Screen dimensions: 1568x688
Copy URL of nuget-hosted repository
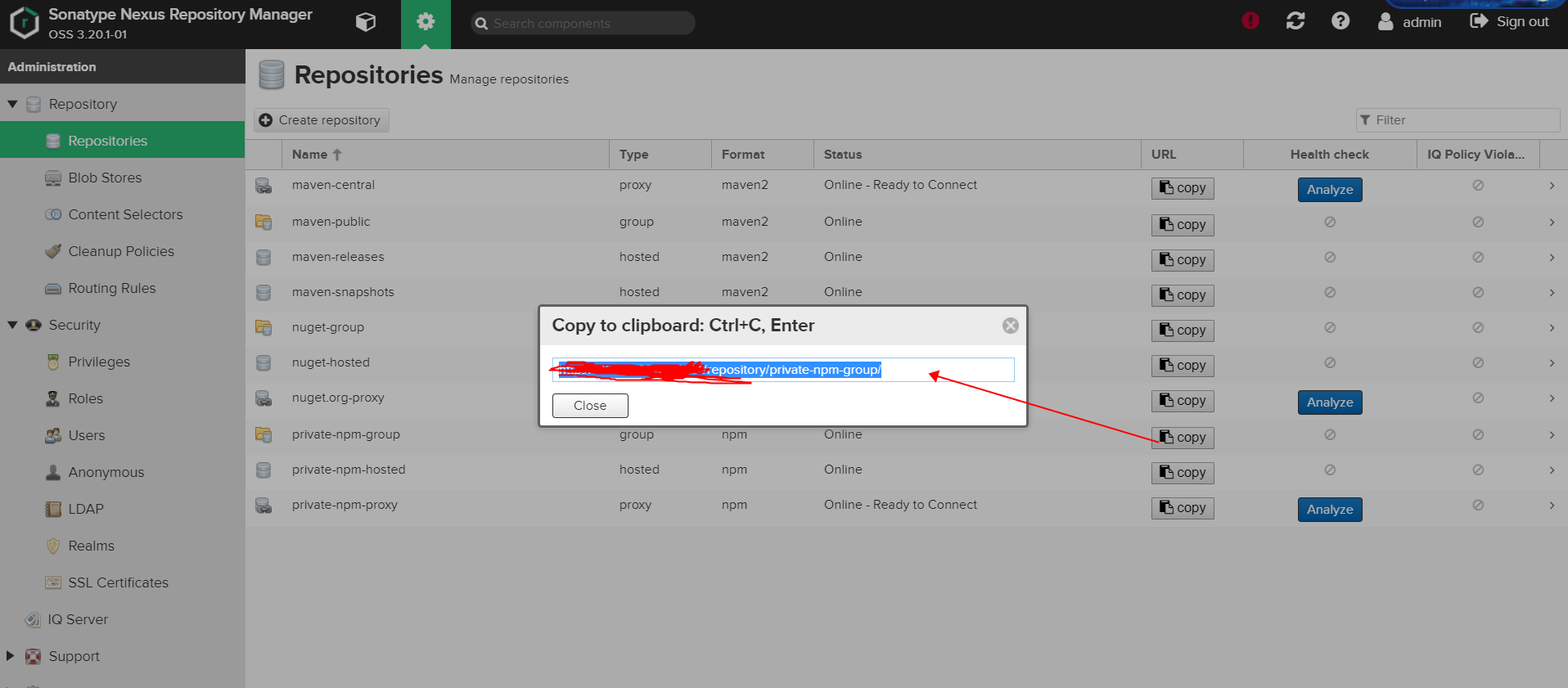point(1183,366)
